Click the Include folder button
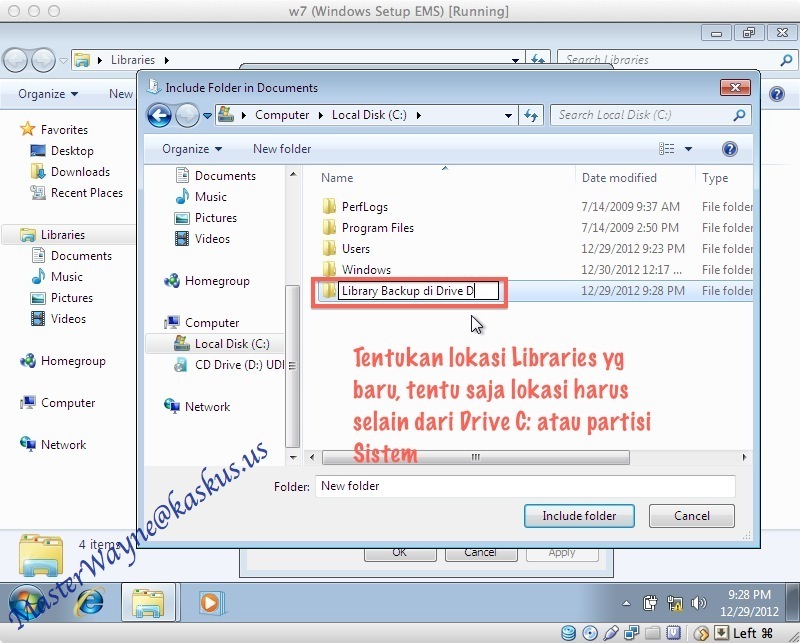The image size is (800, 643). [580, 516]
